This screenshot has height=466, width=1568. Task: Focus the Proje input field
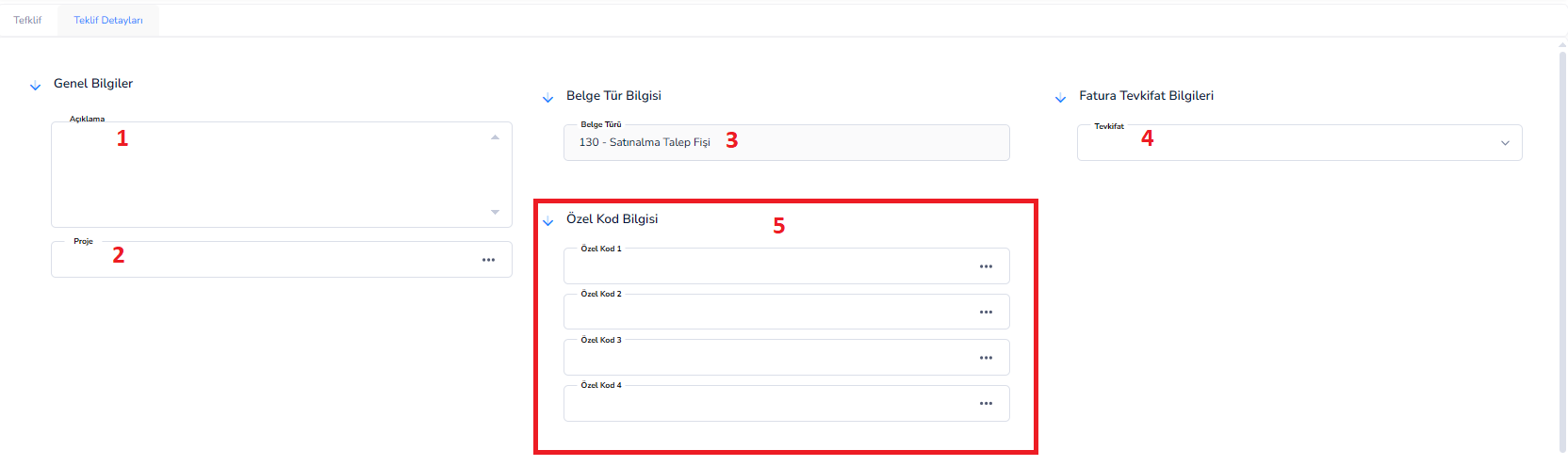(x=264, y=260)
